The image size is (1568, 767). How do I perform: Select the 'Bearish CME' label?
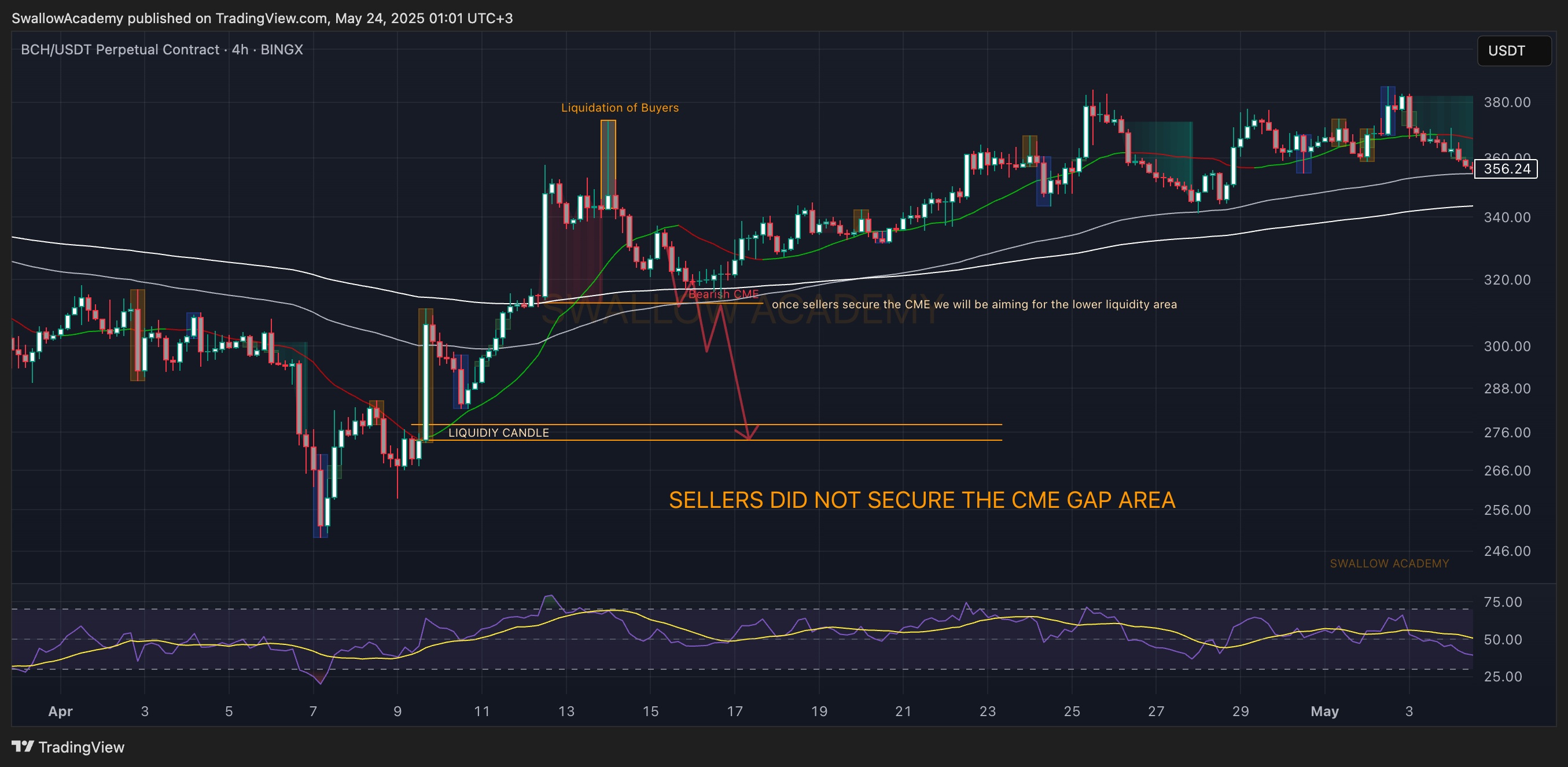coord(723,294)
